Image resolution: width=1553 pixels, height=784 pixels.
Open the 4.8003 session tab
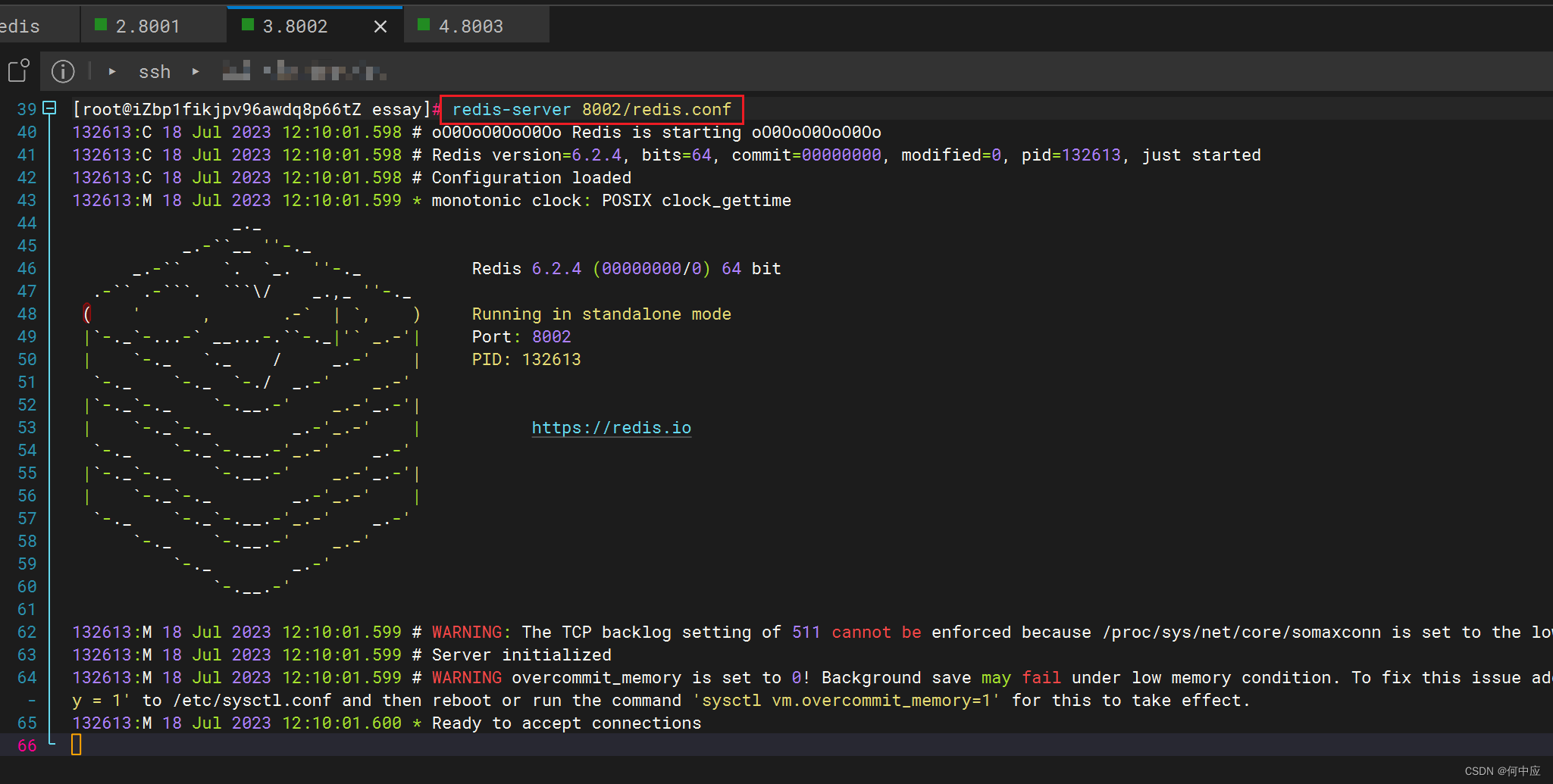click(x=476, y=26)
